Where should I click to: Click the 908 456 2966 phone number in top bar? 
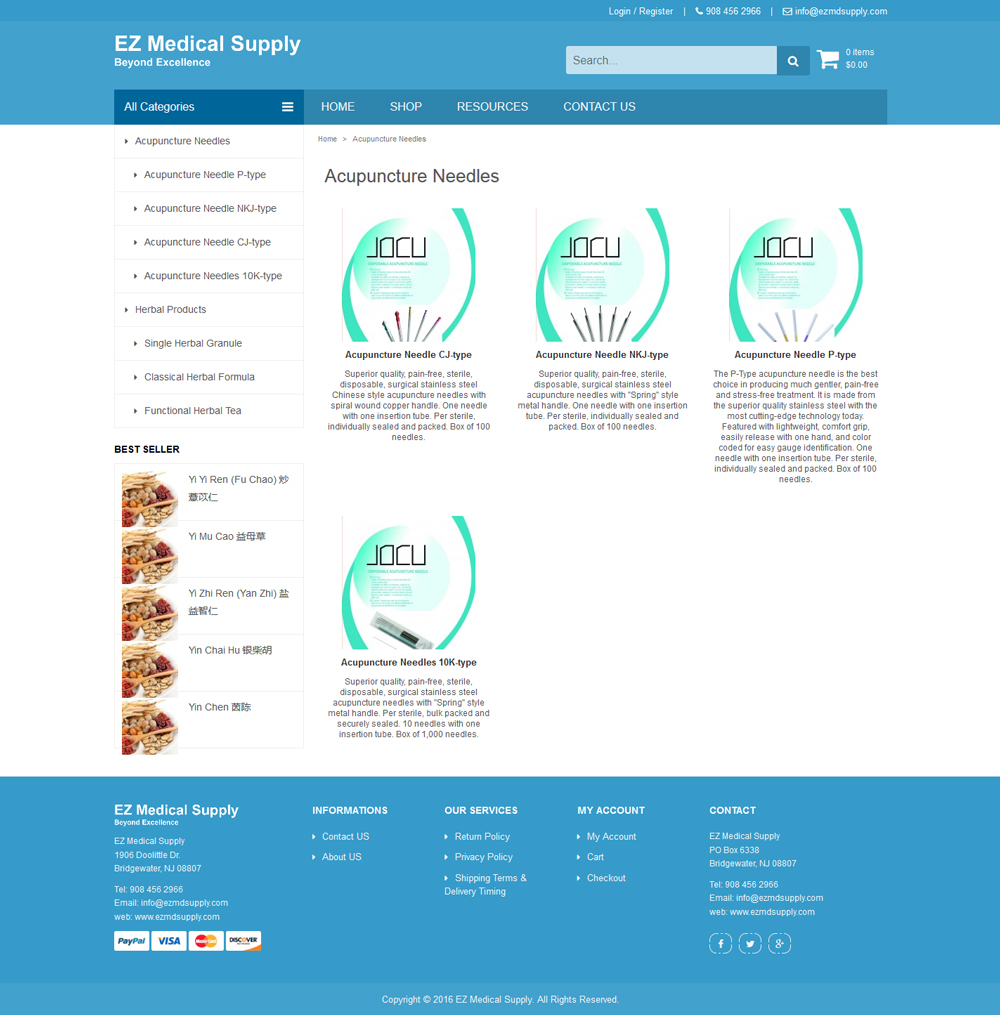click(733, 11)
